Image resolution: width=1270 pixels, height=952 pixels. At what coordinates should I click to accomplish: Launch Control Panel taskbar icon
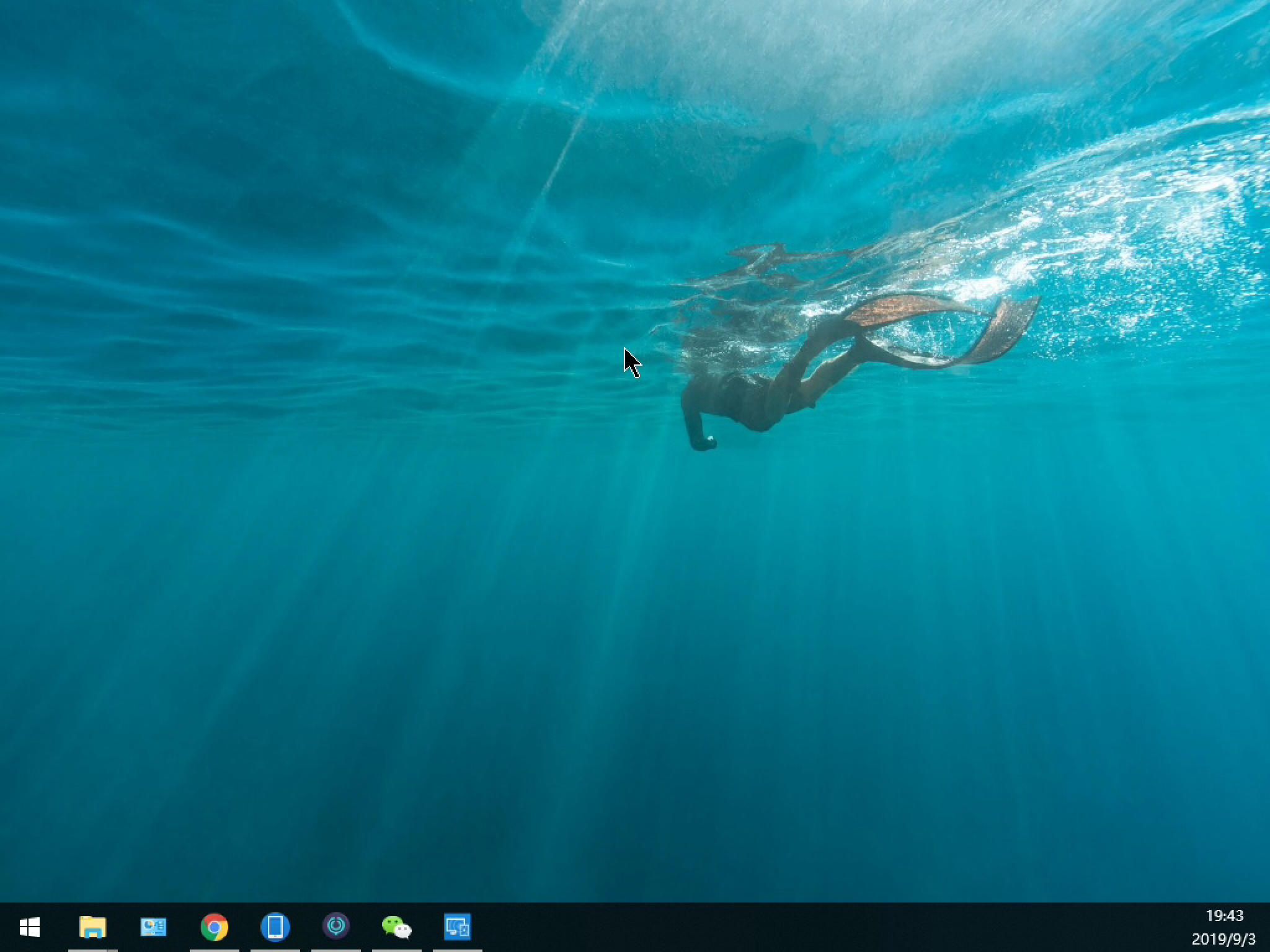[153, 927]
